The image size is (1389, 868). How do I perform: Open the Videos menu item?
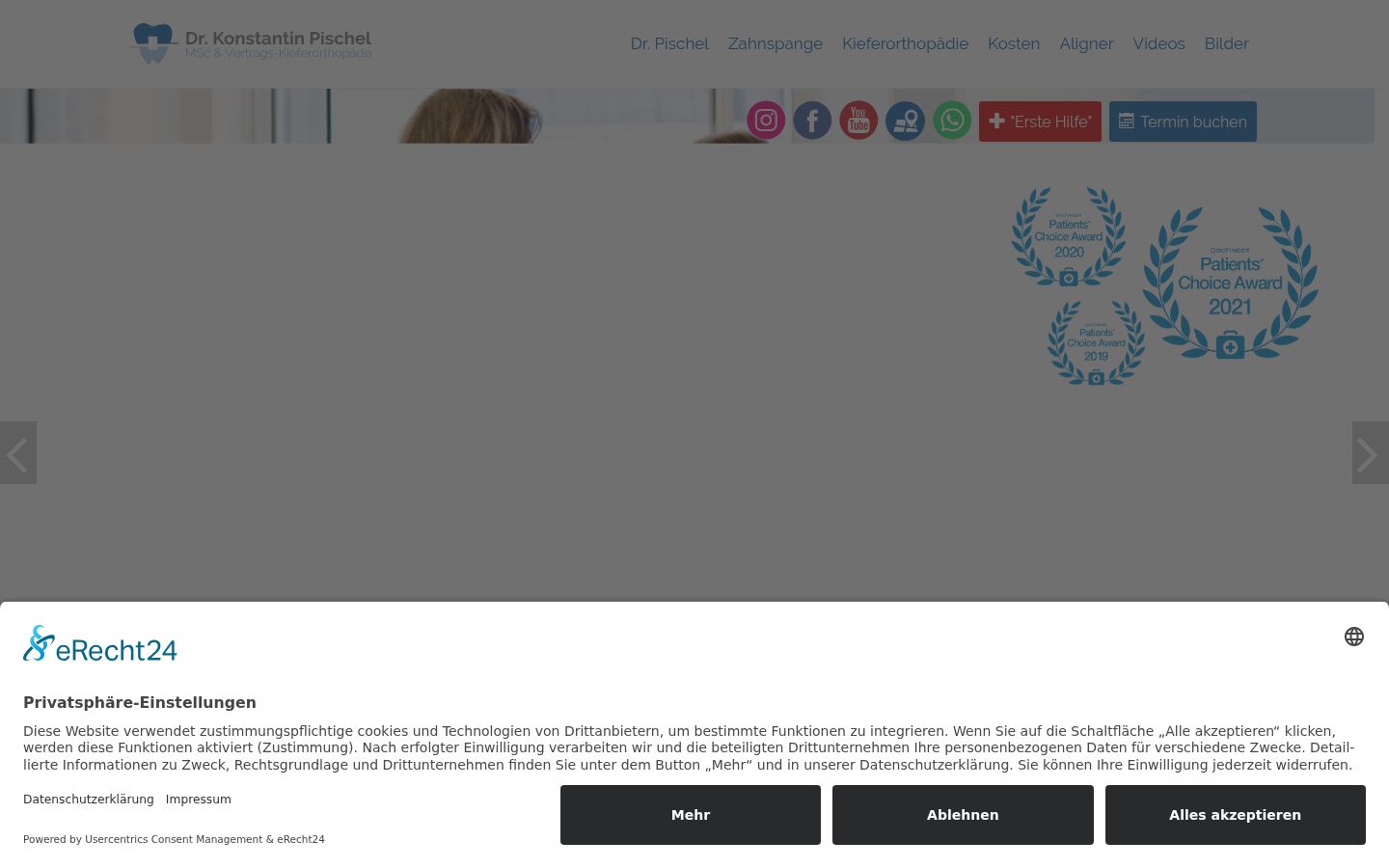[1158, 43]
